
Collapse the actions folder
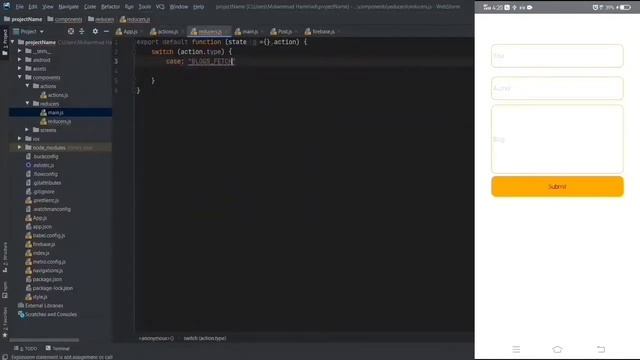click(27, 86)
